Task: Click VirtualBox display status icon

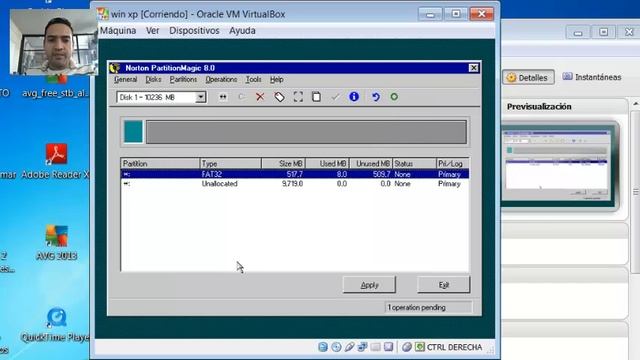Action: click(x=388, y=347)
